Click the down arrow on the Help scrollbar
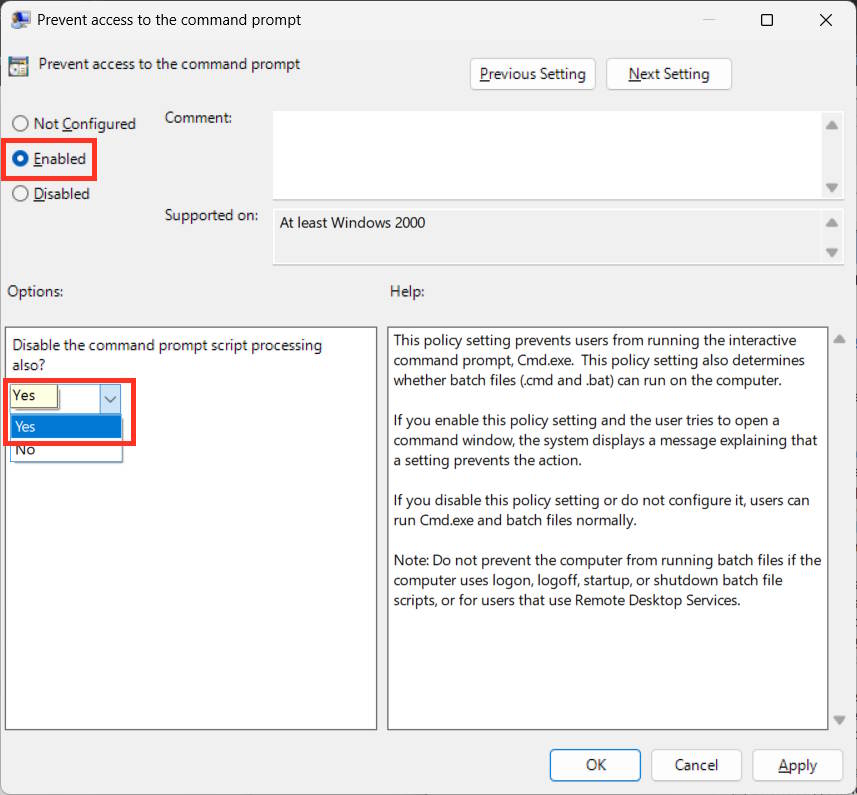 point(838,719)
